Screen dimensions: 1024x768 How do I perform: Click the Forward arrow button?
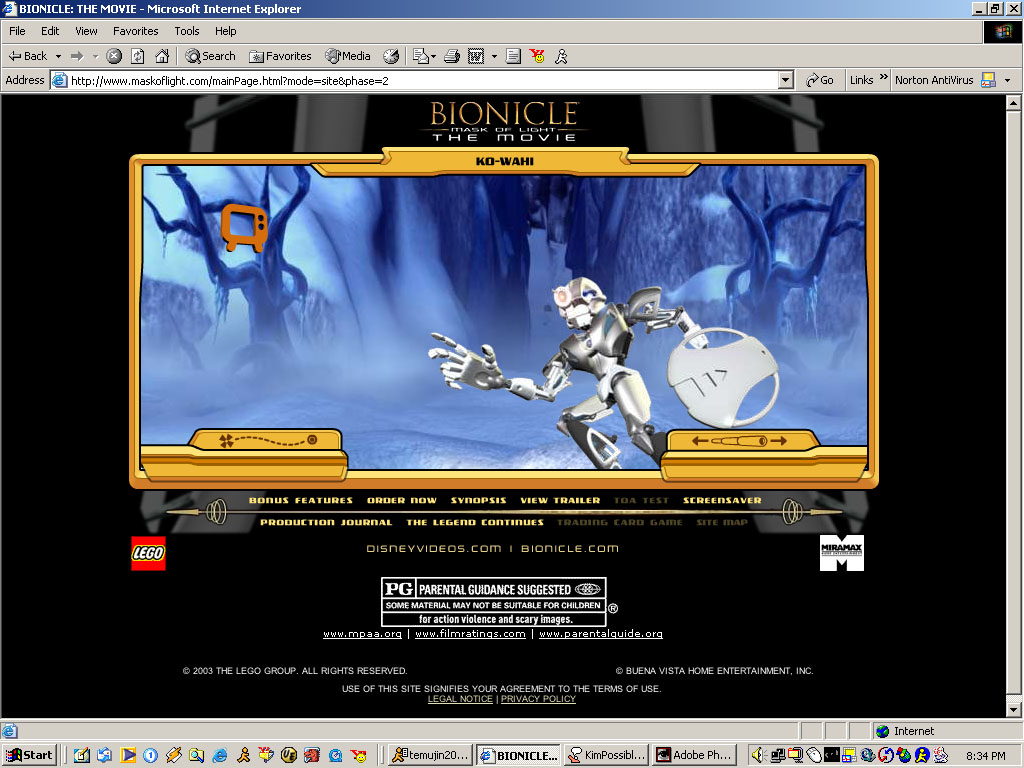click(77, 56)
